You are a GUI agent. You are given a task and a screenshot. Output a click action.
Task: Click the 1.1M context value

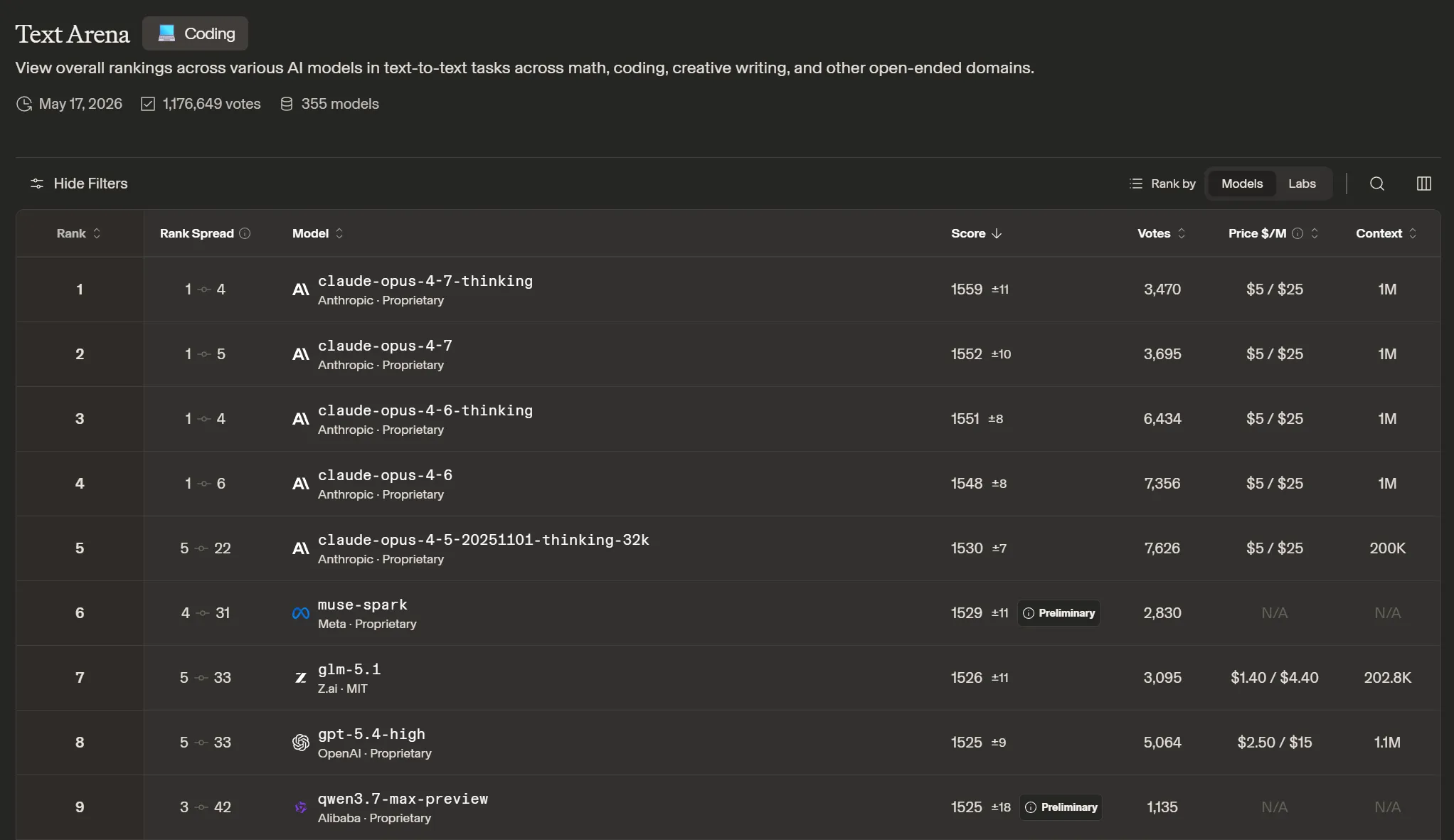1387,743
